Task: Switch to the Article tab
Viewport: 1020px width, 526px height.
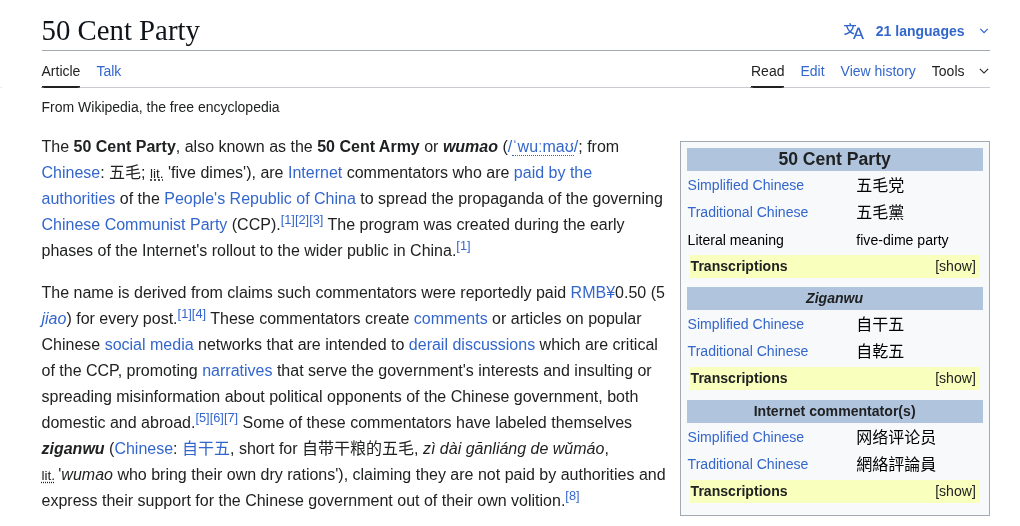Action: click(60, 71)
